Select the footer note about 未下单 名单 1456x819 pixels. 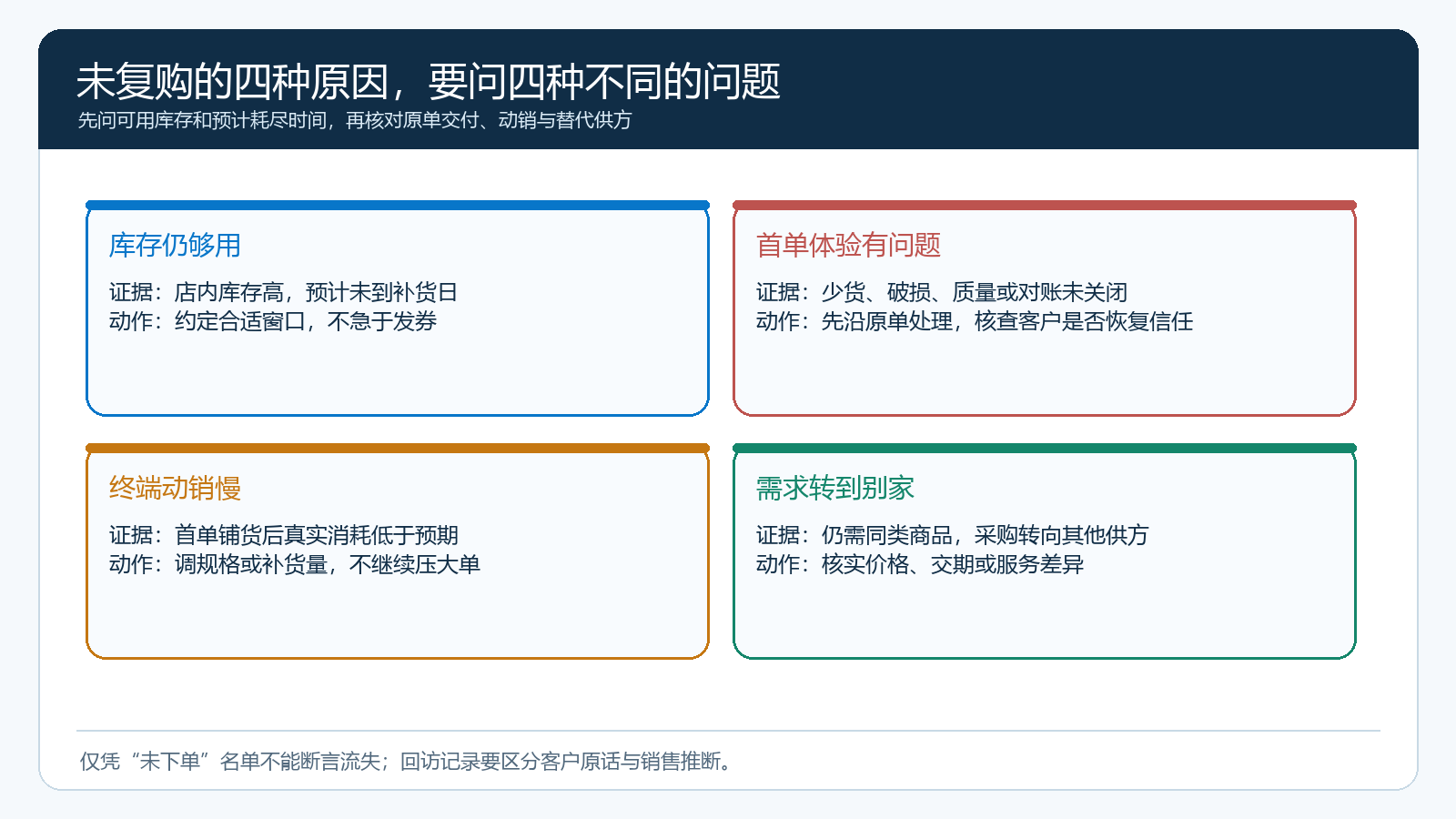[x=407, y=761]
